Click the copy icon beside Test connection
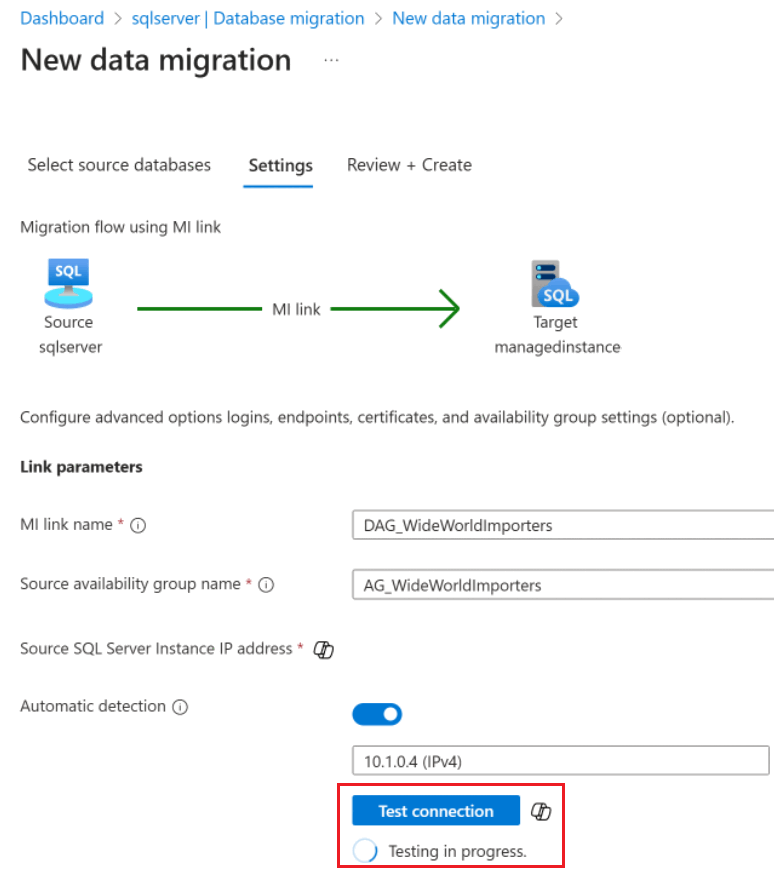The width and height of the screenshot is (774, 870). coord(541,811)
